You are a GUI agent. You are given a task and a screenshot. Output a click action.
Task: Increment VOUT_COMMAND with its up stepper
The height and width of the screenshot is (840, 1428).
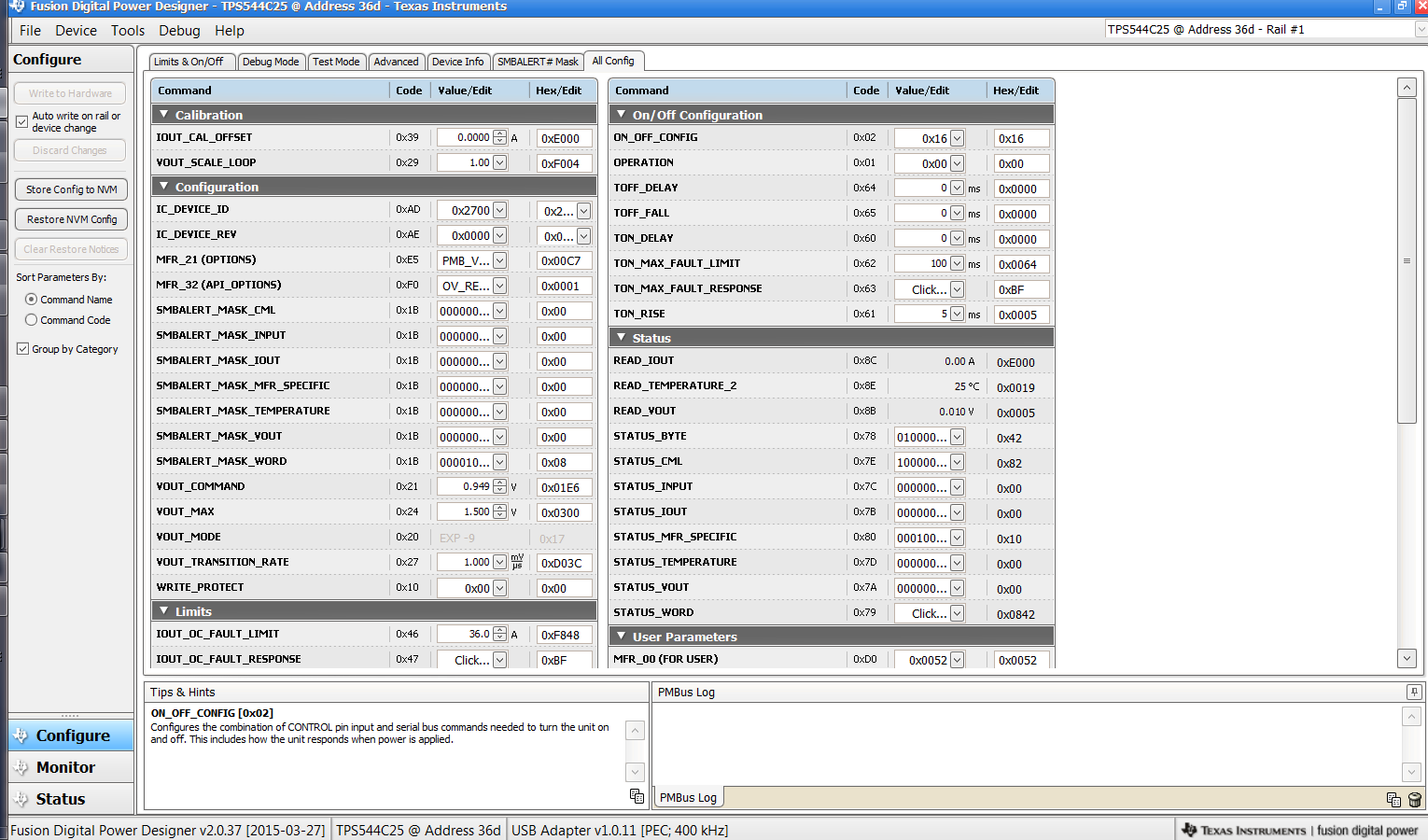pos(500,482)
